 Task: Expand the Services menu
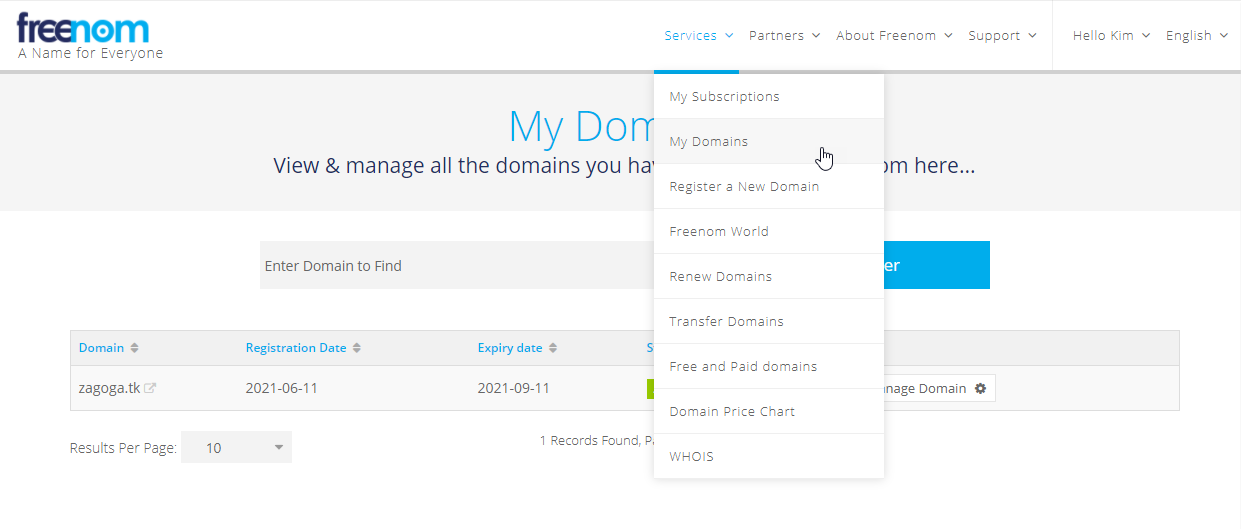698,35
